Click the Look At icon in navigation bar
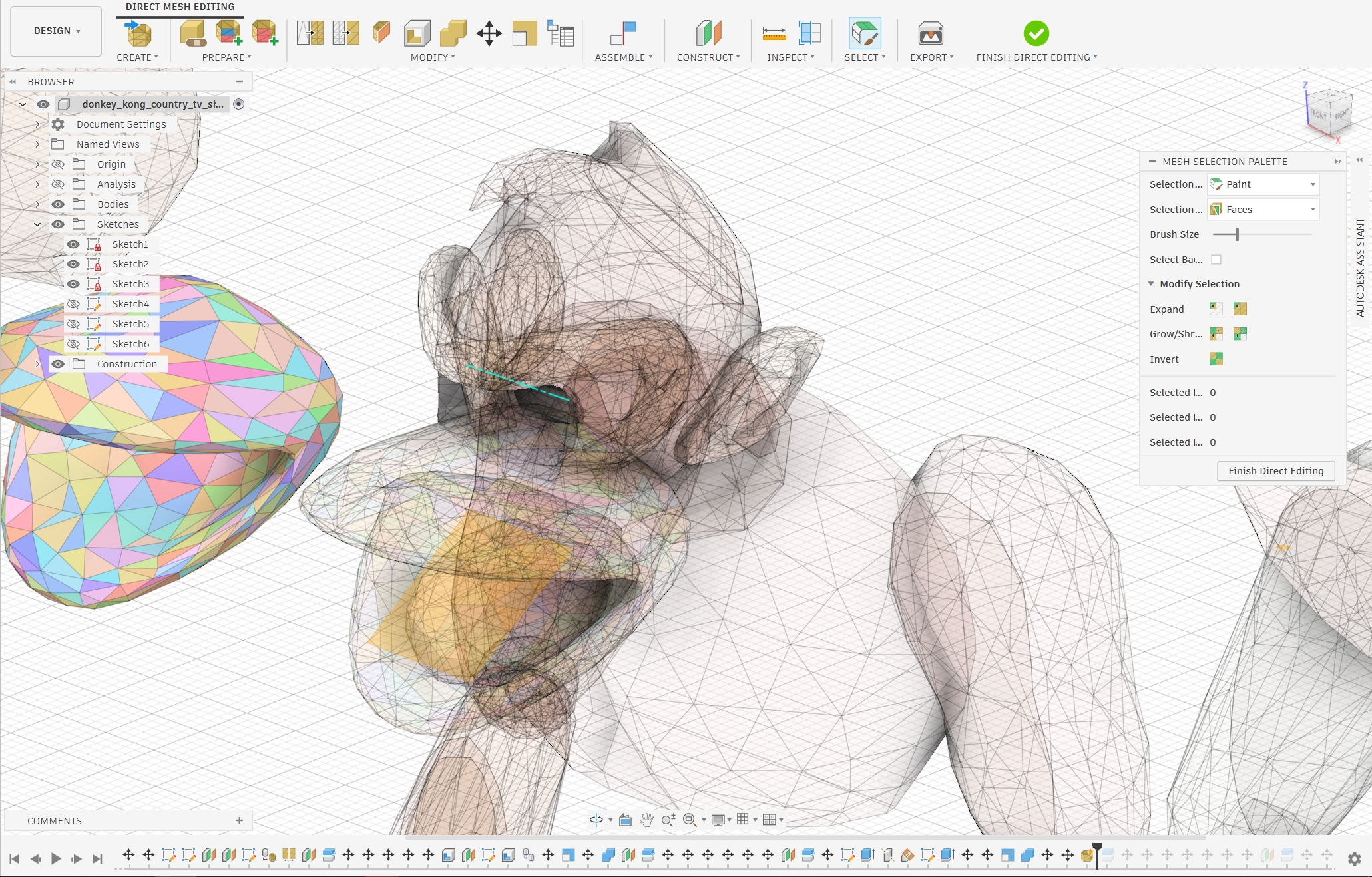The width and height of the screenshot is (1372, 877). 625,820
